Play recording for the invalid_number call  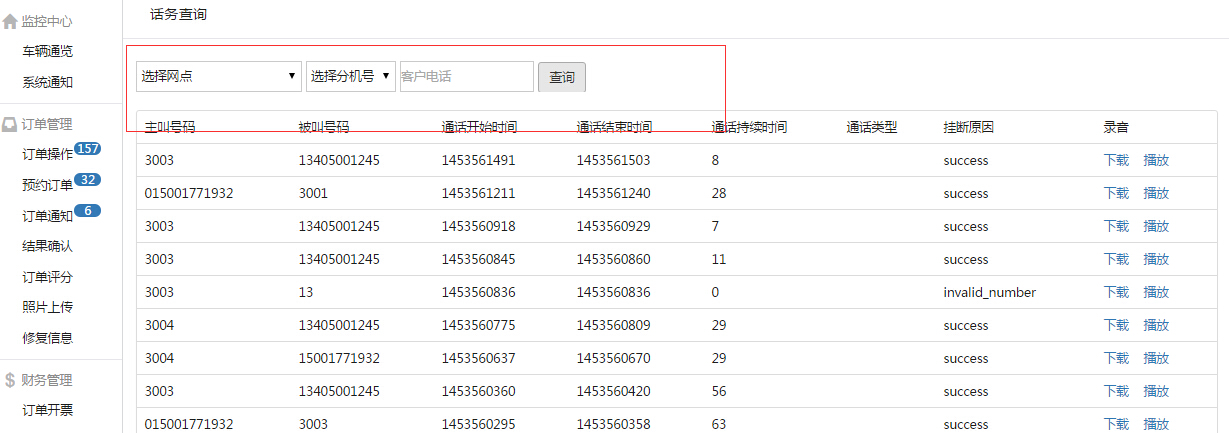1156,292
